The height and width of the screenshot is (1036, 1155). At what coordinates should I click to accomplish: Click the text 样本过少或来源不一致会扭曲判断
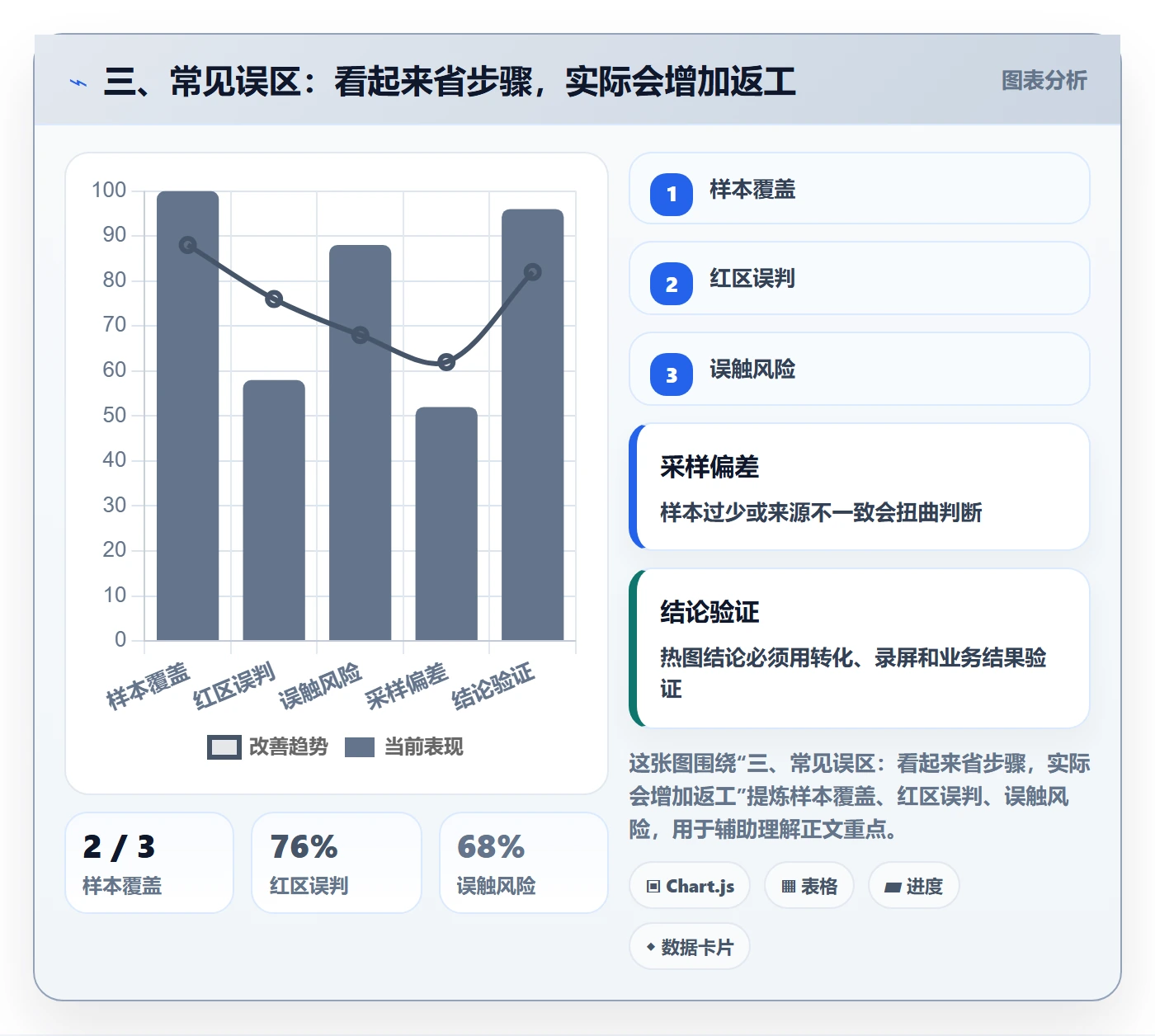(x=821, y=513)
